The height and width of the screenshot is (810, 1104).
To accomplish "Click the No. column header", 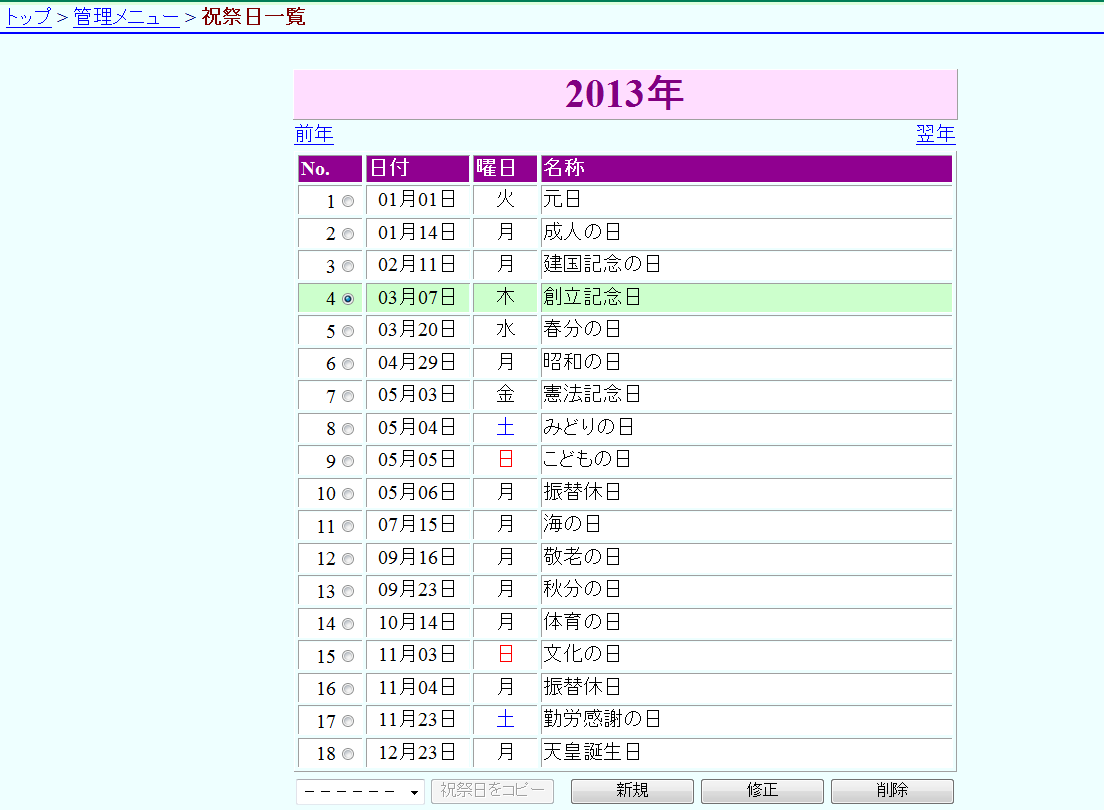I will pos(330,168).
